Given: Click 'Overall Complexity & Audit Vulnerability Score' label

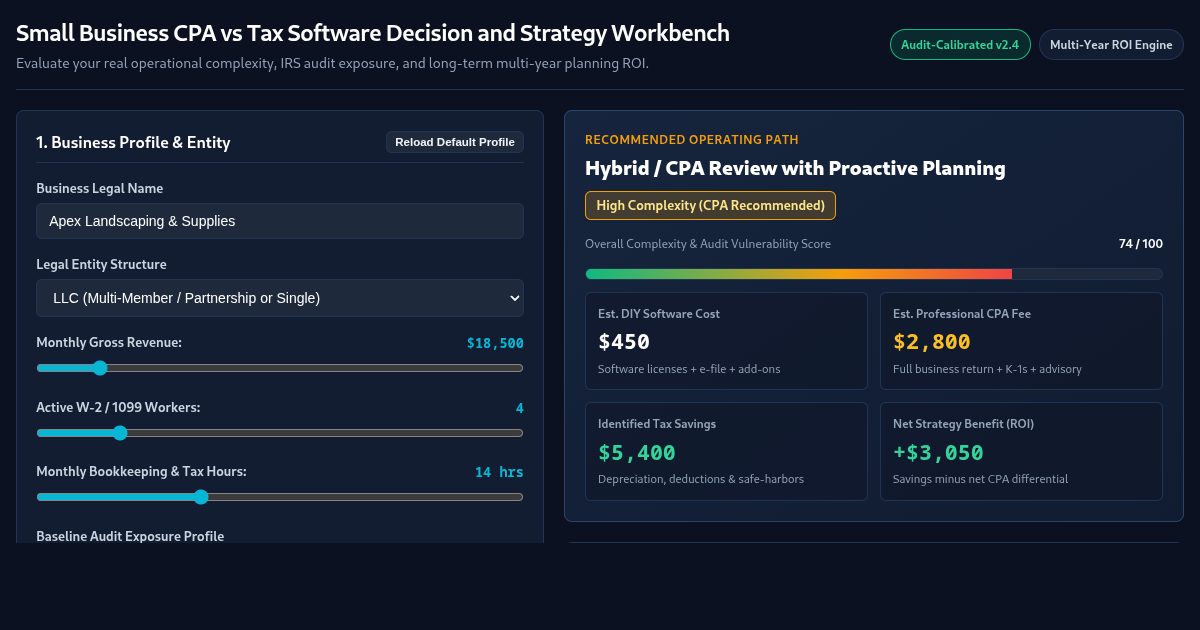Looking at the screenshot, I should tap(708, 244).
